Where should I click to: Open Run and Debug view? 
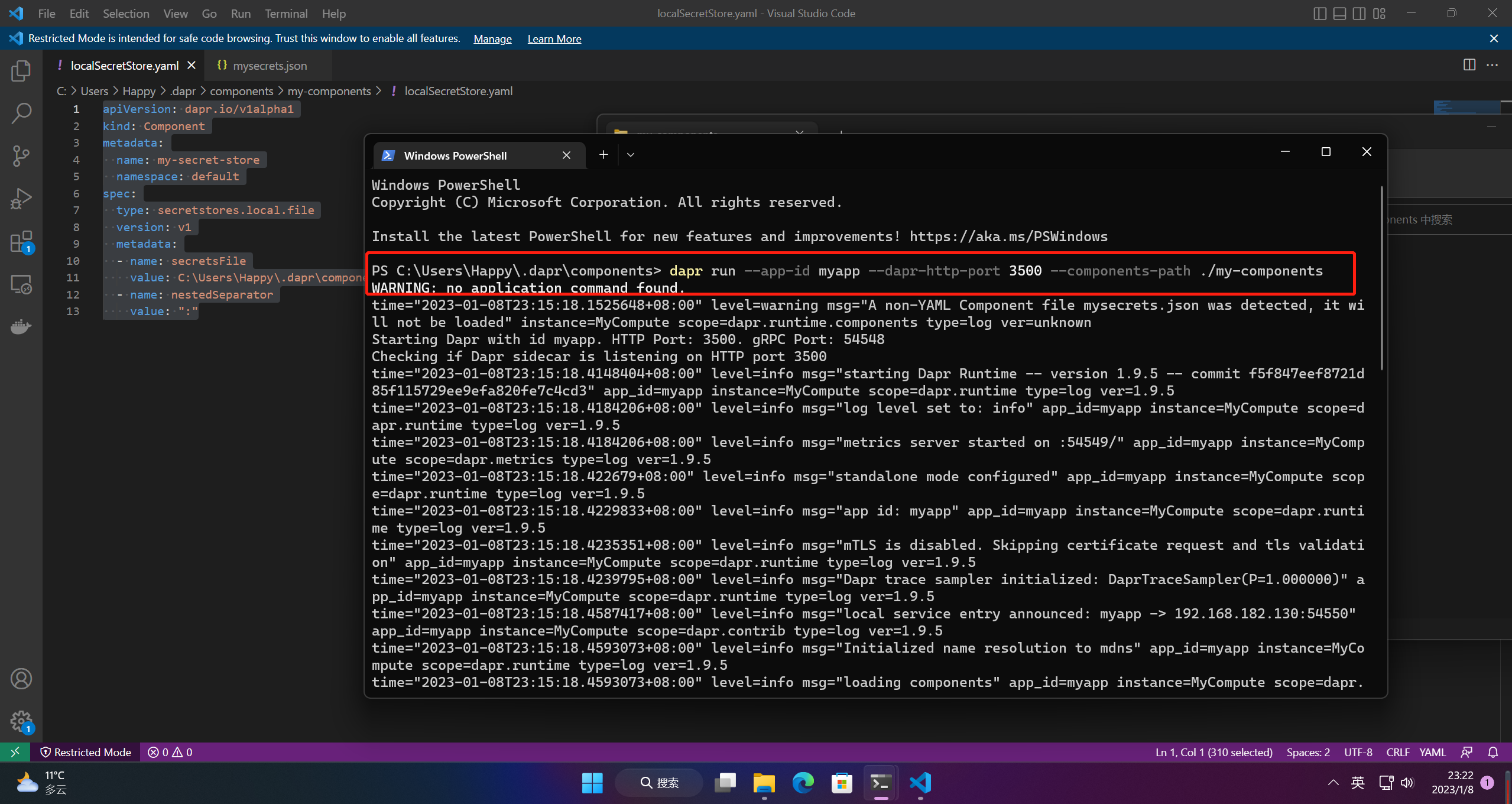pyautogui.click(x=21, y=199)
